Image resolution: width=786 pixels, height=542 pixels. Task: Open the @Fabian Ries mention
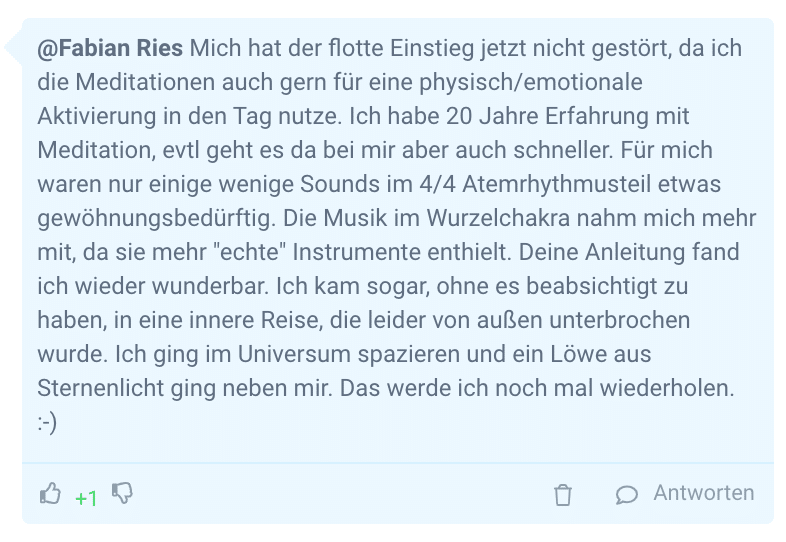tap(110, 48)
